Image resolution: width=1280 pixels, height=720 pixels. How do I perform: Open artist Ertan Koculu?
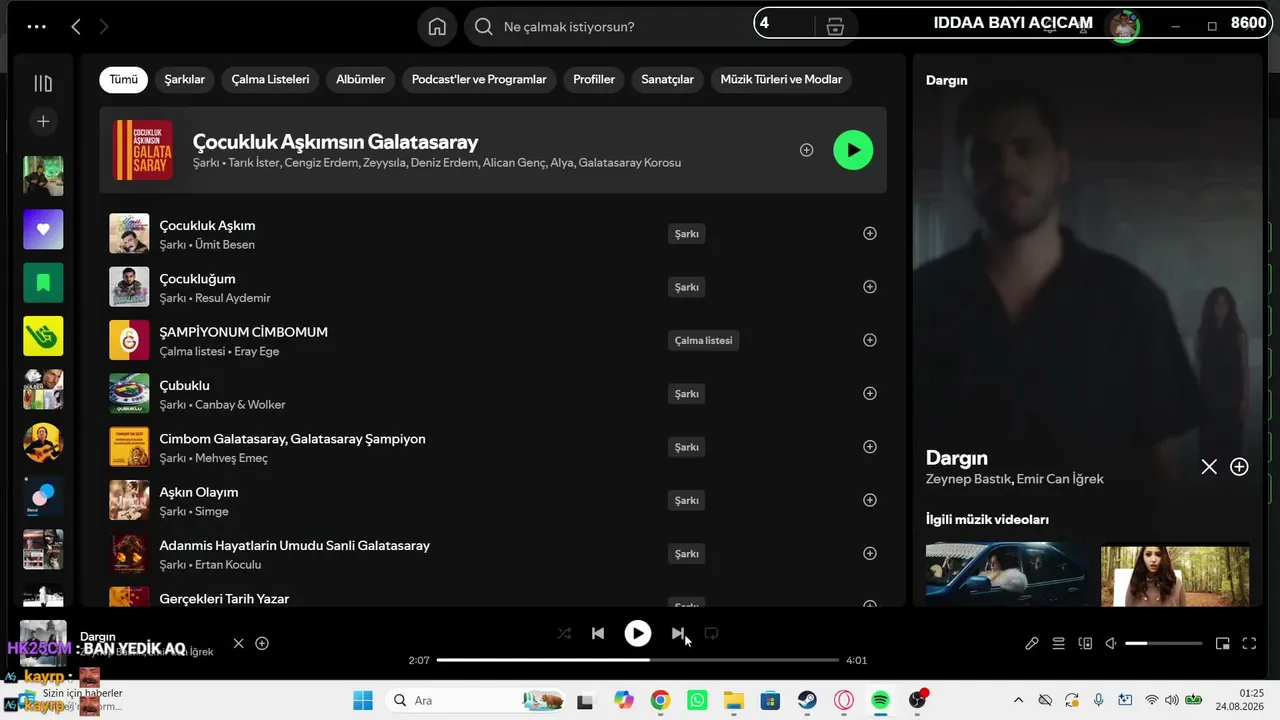[227, 564]
